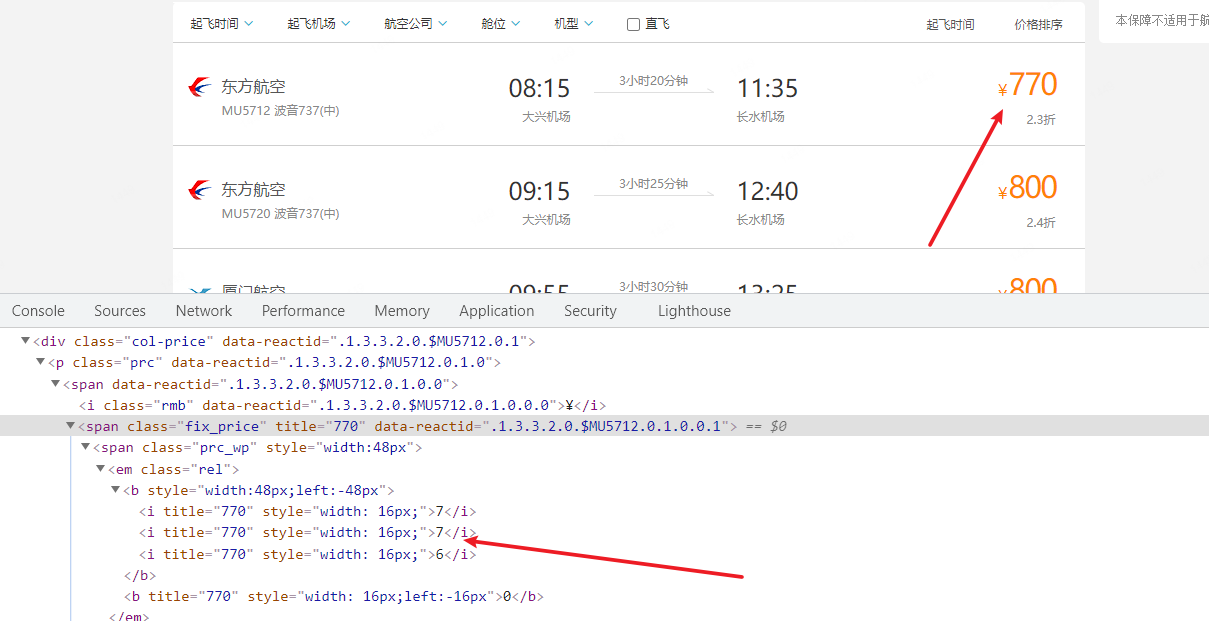The width and height of the screenshot is (1209, 621).
Task: Open the Lighthouse tab in DevTools
Action: [x=694, y=311]
